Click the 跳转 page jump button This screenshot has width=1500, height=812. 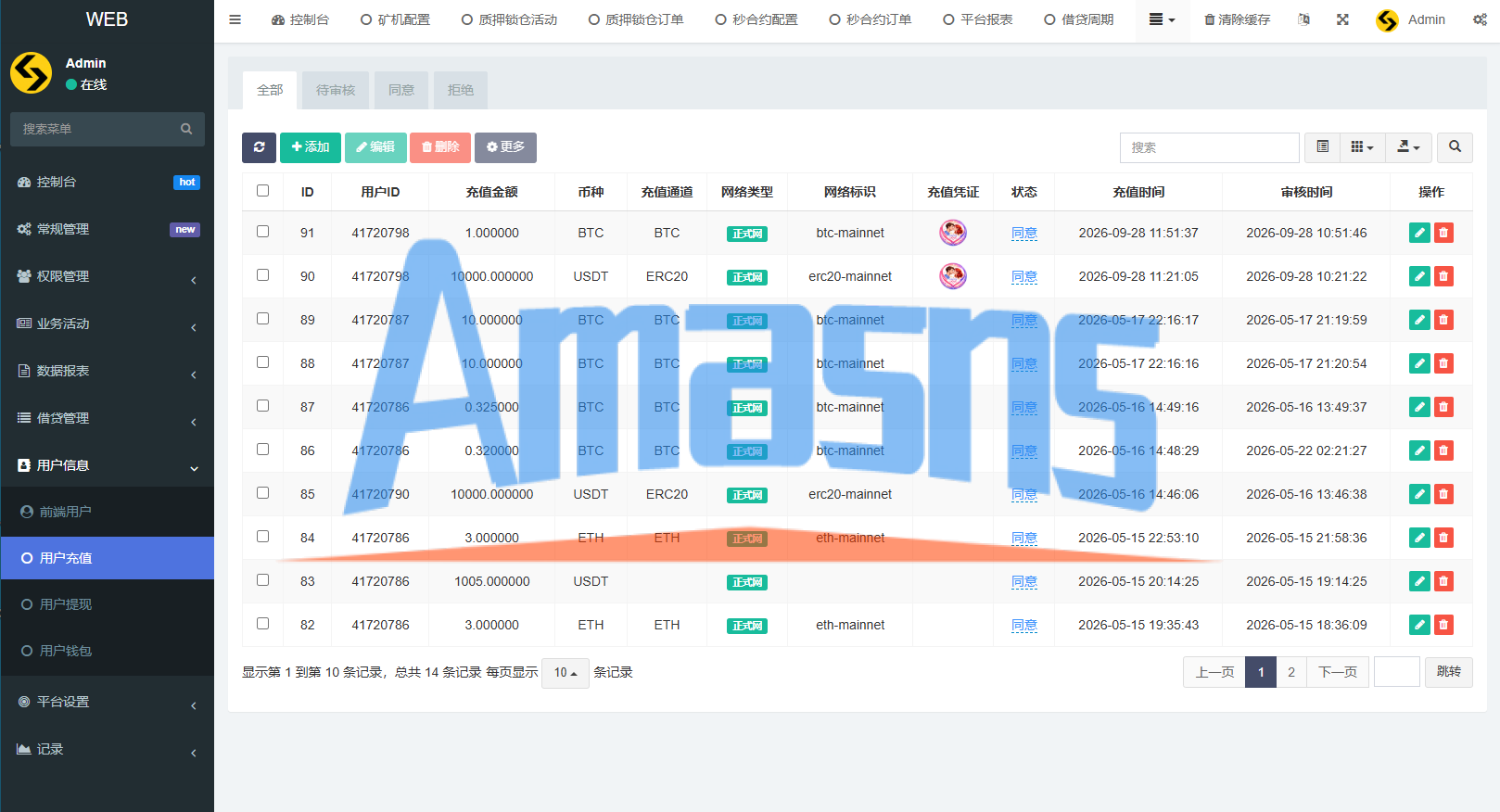(1449, 672)
